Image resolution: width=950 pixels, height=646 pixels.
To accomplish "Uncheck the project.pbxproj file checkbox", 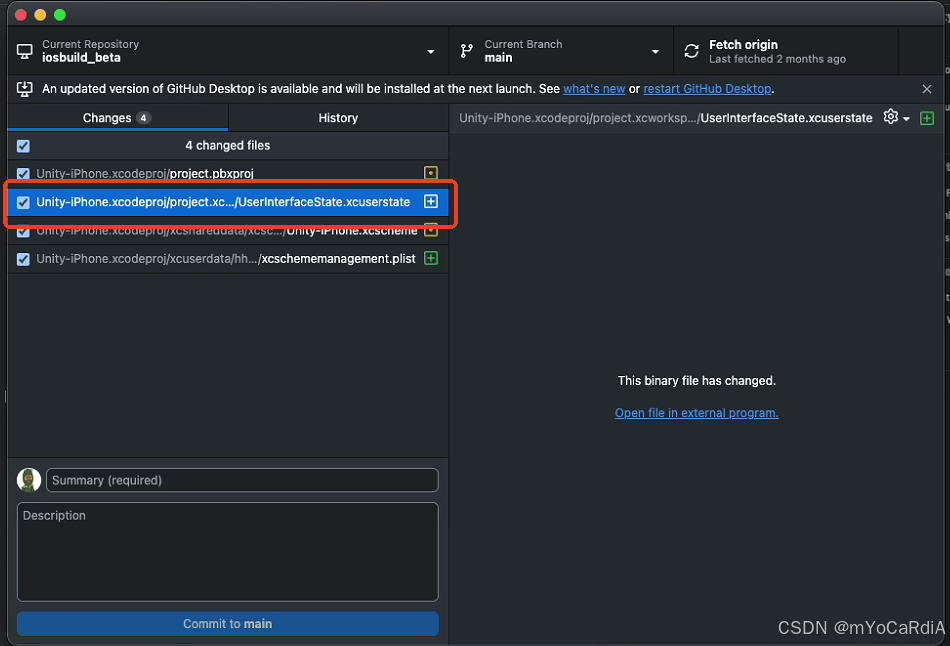I will (24, 174).
